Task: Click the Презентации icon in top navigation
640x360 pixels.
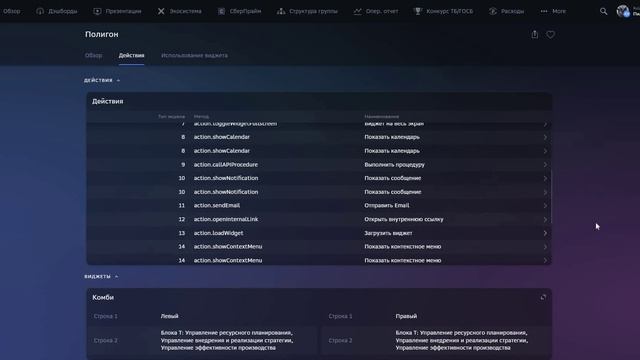Action: point(97,11)
